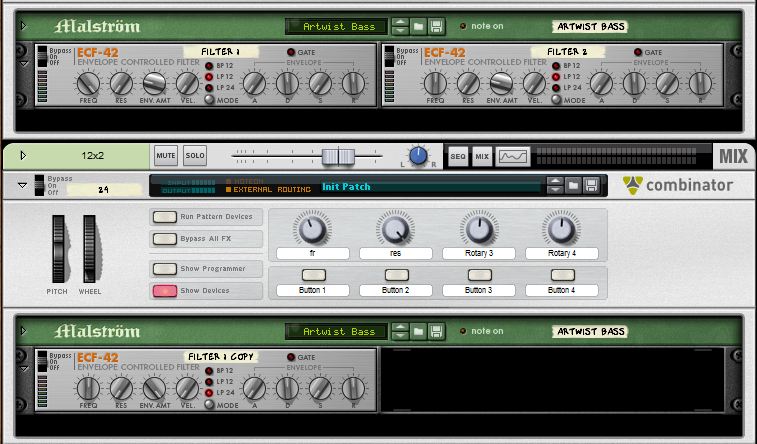Click the Combinator name label '24'

(x=104, y=190)
